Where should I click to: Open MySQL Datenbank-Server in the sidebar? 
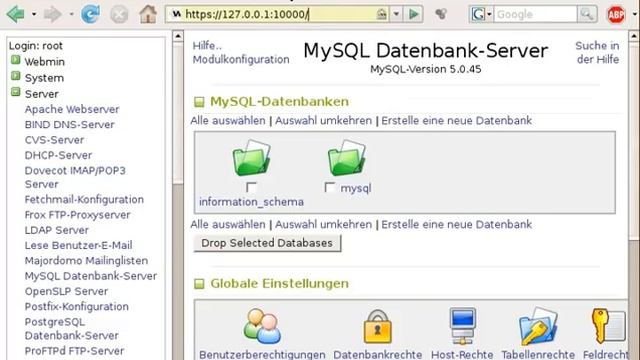91,276
